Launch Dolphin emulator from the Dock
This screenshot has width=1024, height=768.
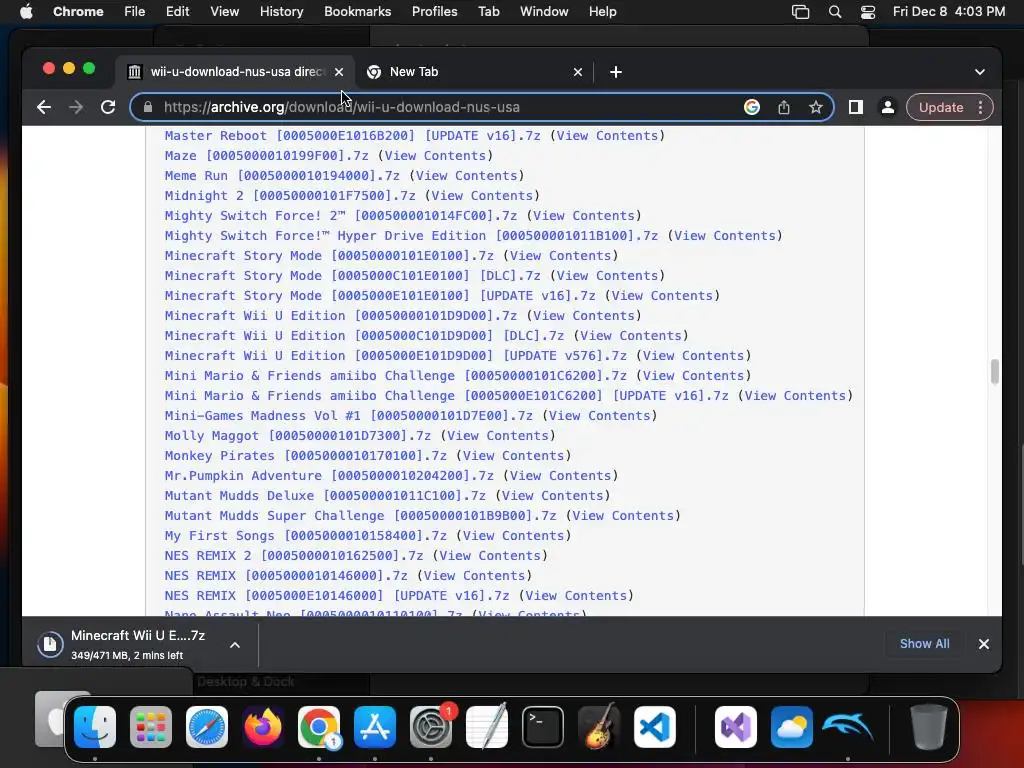click(x=848, y=727)
